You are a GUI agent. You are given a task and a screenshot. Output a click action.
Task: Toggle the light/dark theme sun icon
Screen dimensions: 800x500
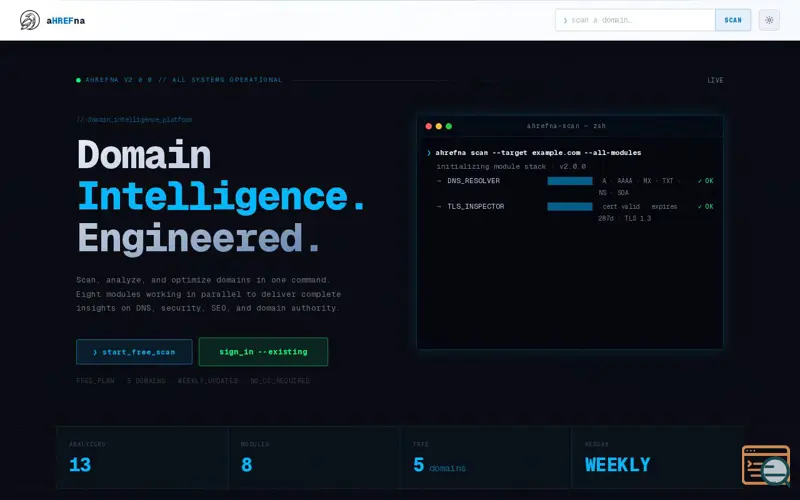[769, 20]
